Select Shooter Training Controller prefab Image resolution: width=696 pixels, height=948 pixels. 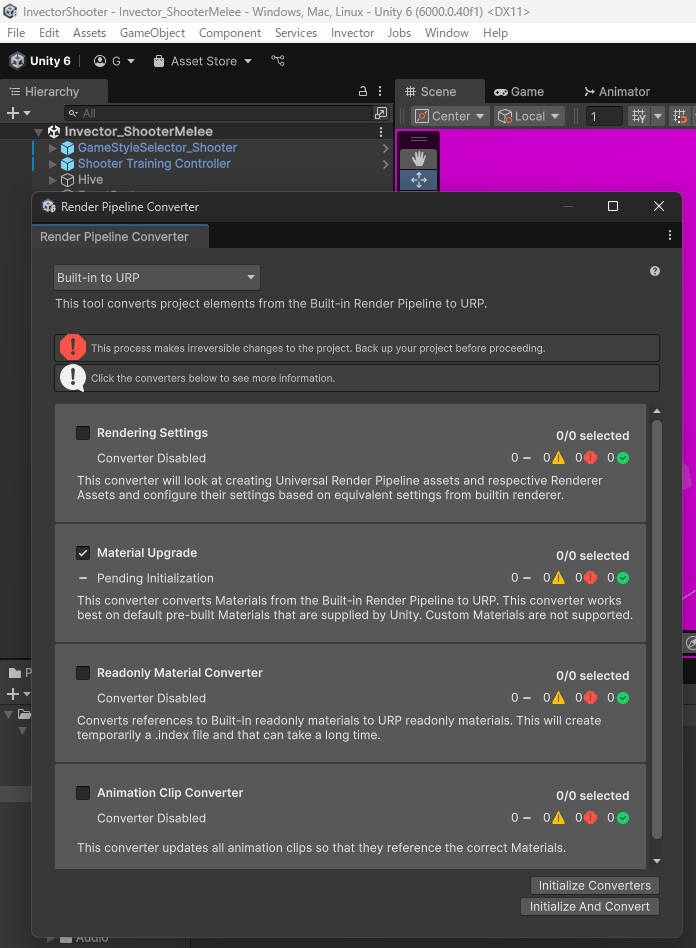coord(154,164)
